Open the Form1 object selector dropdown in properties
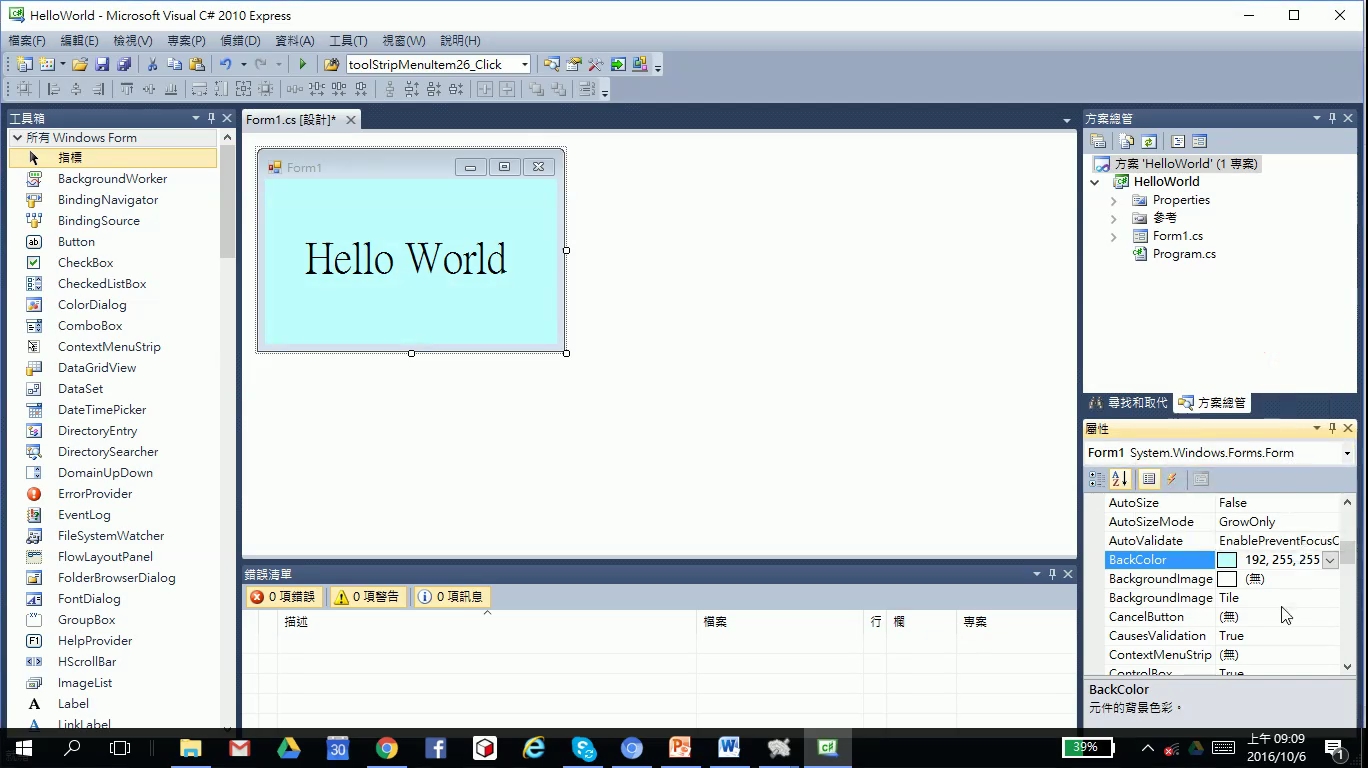 1347,453
